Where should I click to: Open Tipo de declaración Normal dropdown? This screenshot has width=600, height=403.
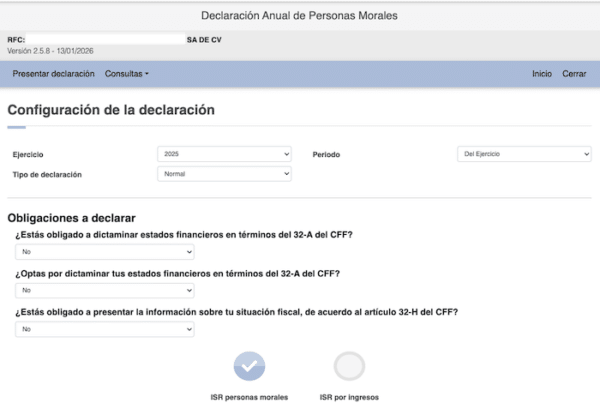[x=224, y=174]
